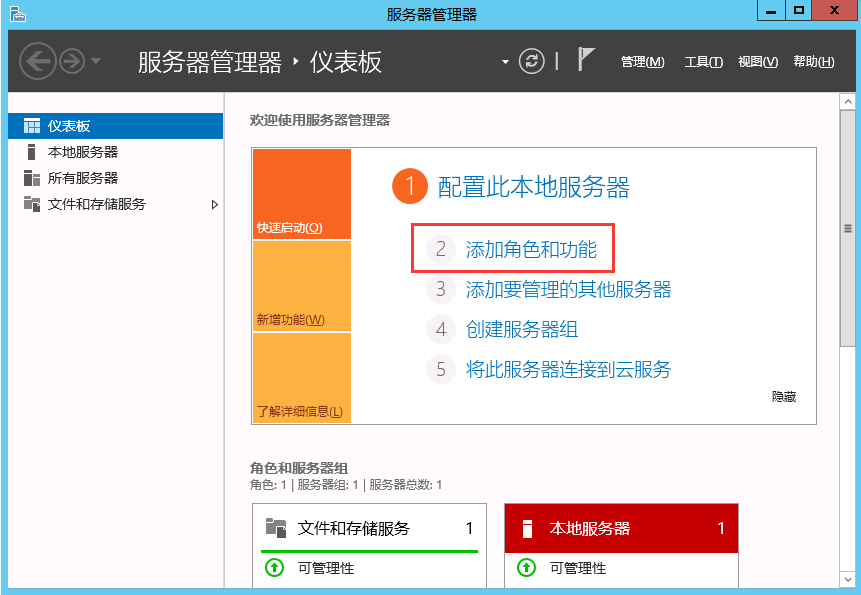The height and width of the screenshot is (595, 861).
Task: Open the 工具(T) menu
Action: tap(703, 62)
